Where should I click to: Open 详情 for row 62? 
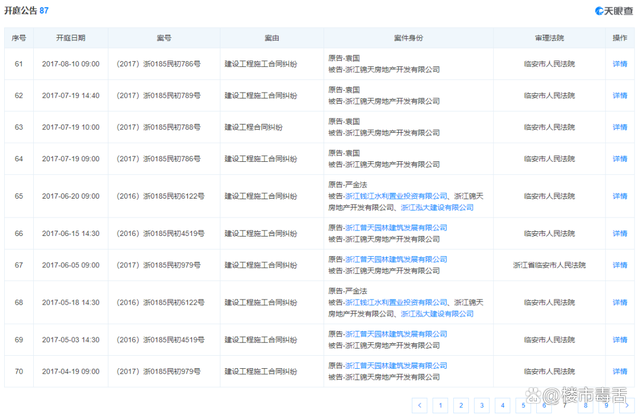[620, 95]
